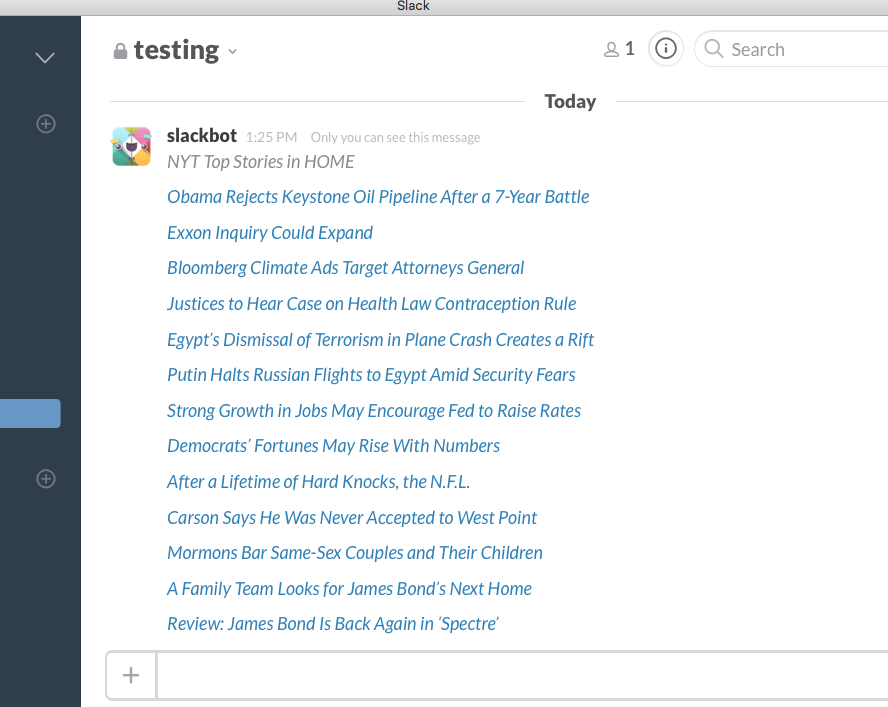Select the highlighted sidebar channel item
888x707 pixels.
pos(30,413)
